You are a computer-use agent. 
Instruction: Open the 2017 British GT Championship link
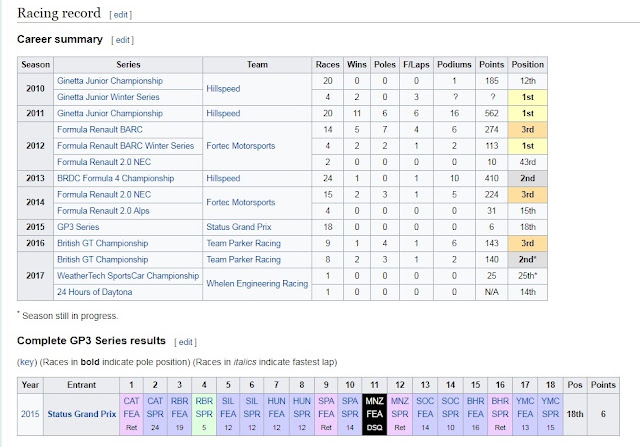click(102, 260)
